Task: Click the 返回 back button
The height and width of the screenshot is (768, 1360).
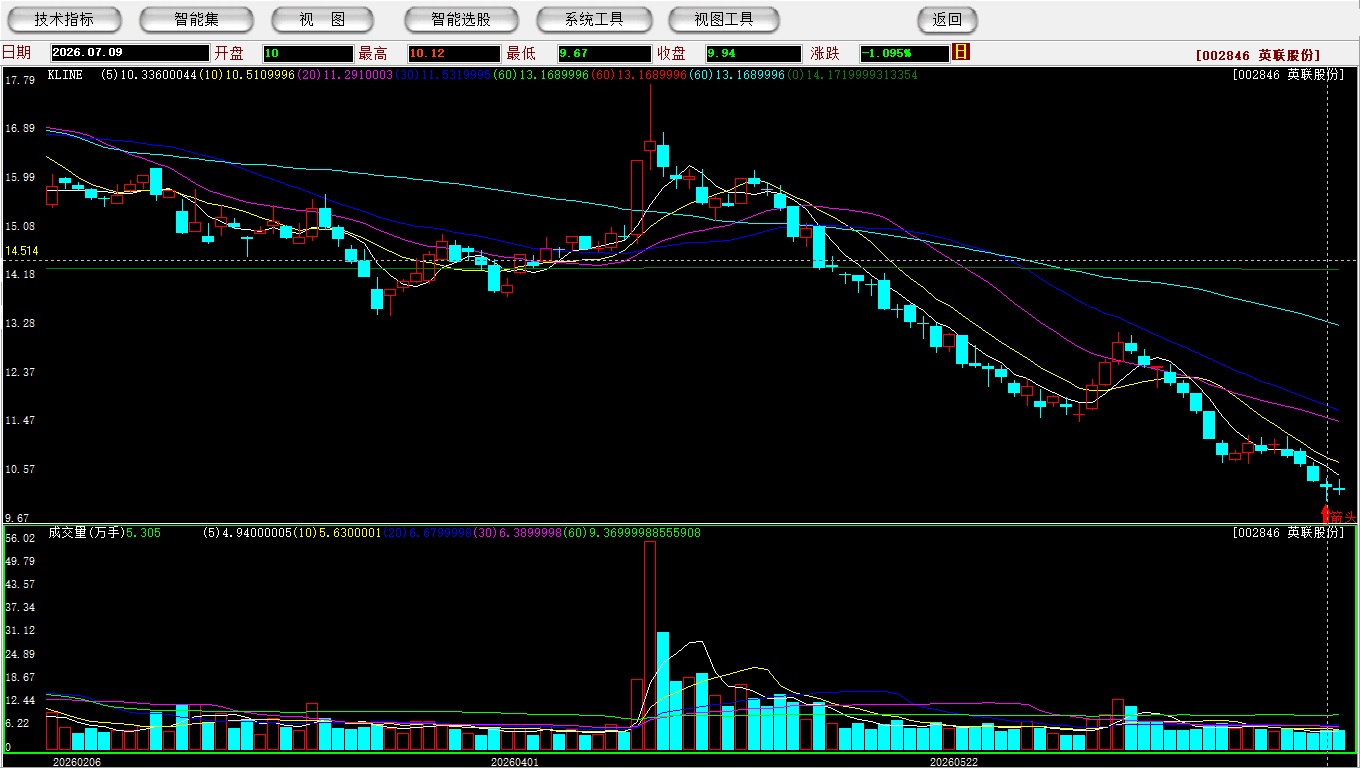Action: coord(947,19)
